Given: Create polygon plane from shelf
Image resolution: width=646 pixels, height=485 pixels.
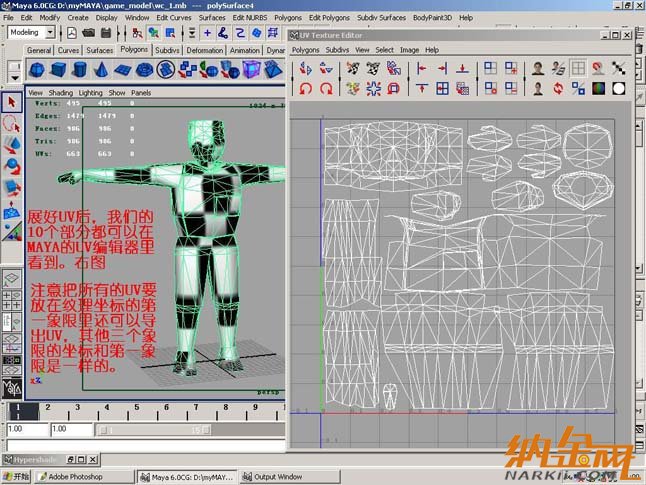Looking at the screenshot, I should (122, 70).
